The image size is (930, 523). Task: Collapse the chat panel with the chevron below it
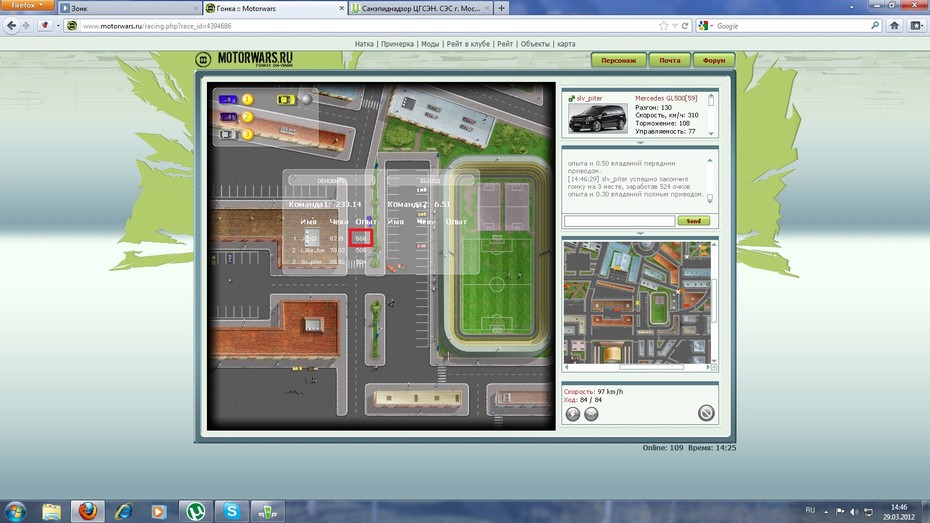640,233
